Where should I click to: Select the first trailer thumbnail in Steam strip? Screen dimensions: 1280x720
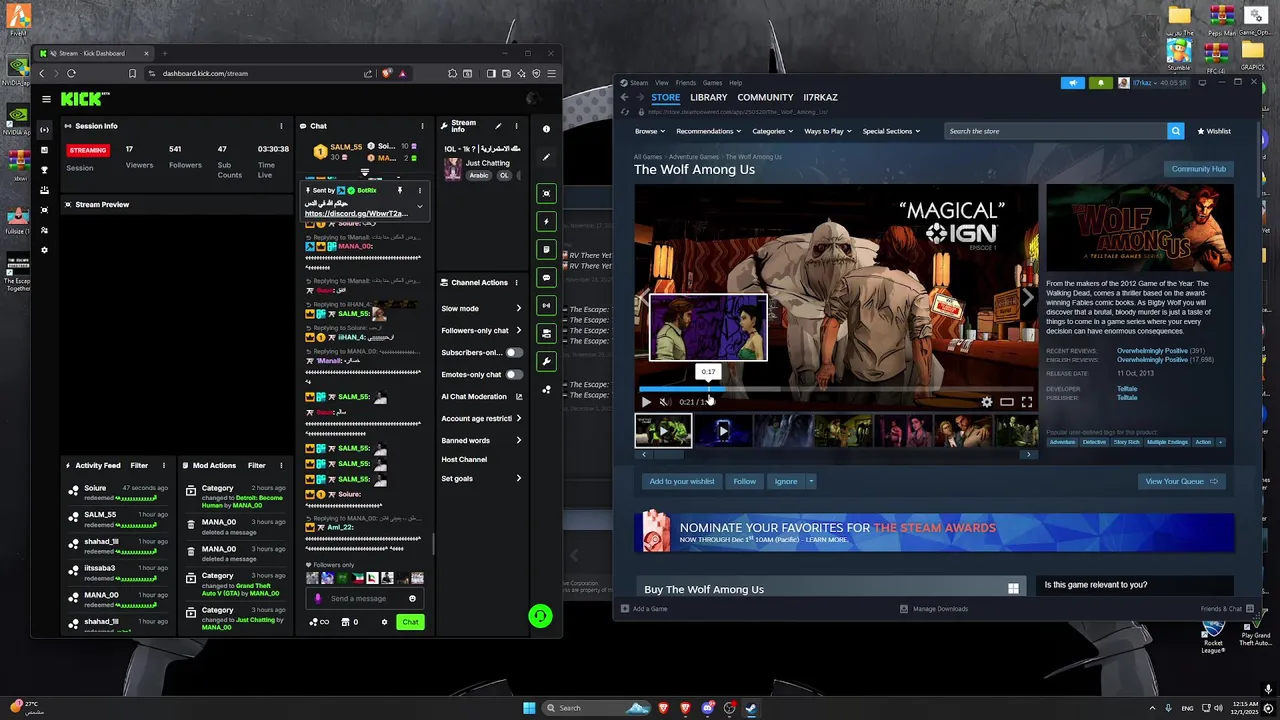[x=663, y=432]
